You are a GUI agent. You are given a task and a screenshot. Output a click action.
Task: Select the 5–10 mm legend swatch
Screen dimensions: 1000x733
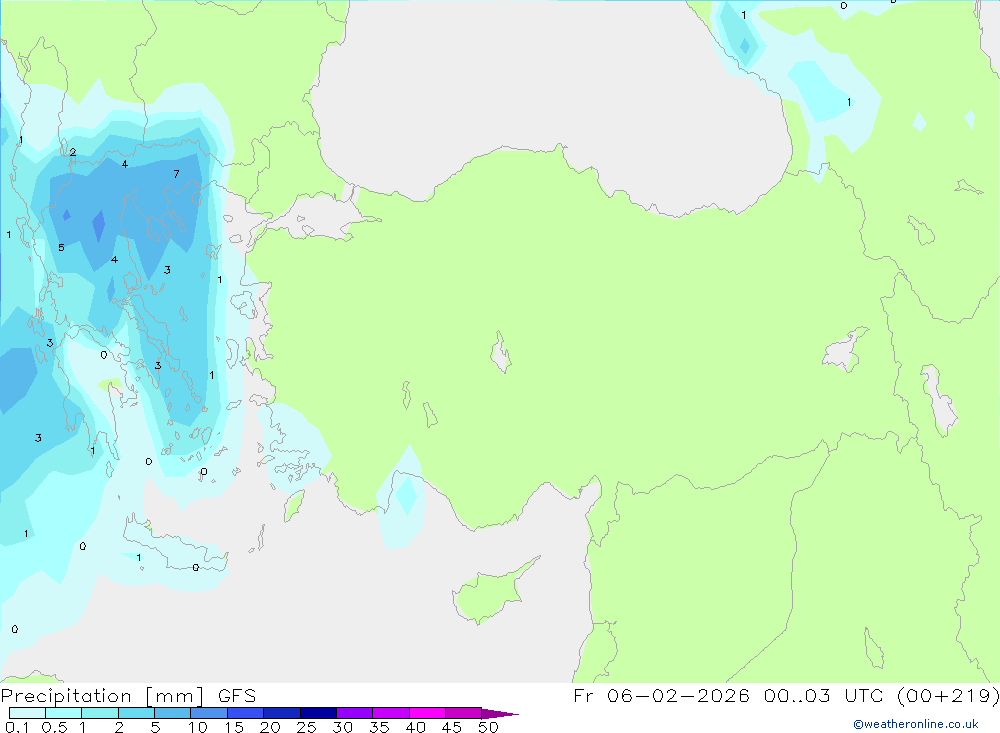[173, 713]
